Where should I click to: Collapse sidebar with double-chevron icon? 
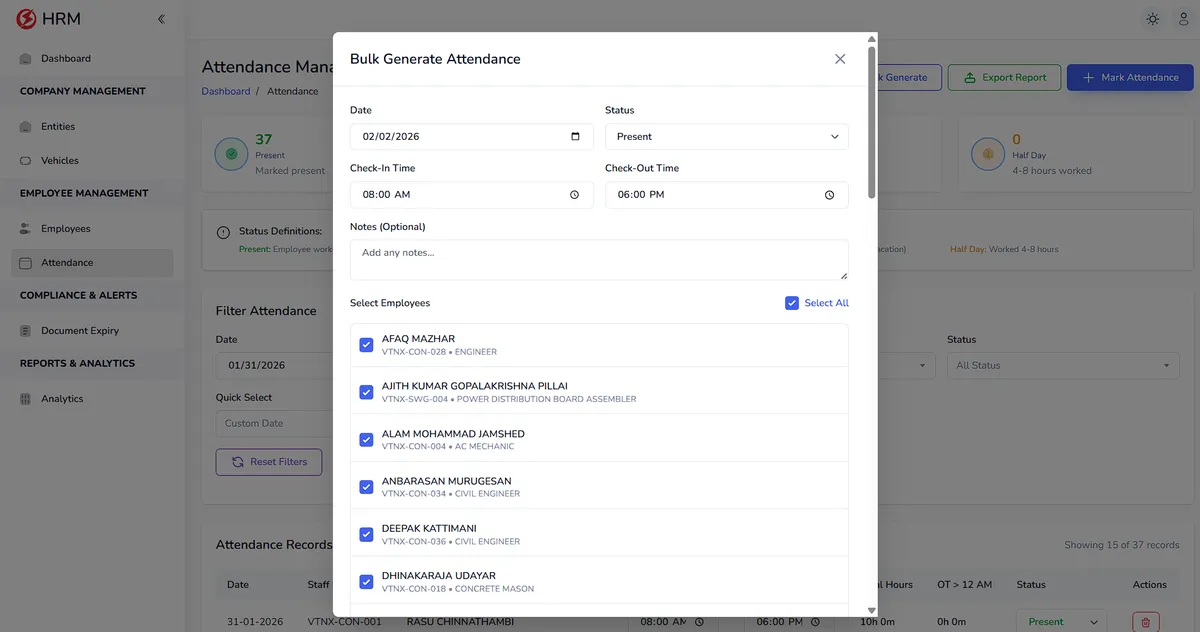click(x=161, y=19)
